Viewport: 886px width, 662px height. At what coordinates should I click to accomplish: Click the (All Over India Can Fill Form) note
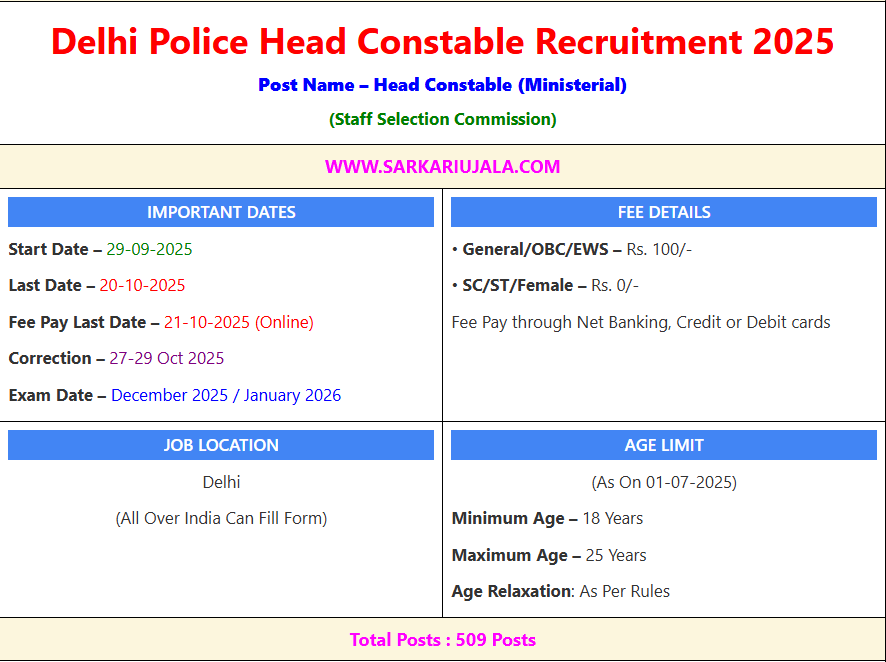222,519
